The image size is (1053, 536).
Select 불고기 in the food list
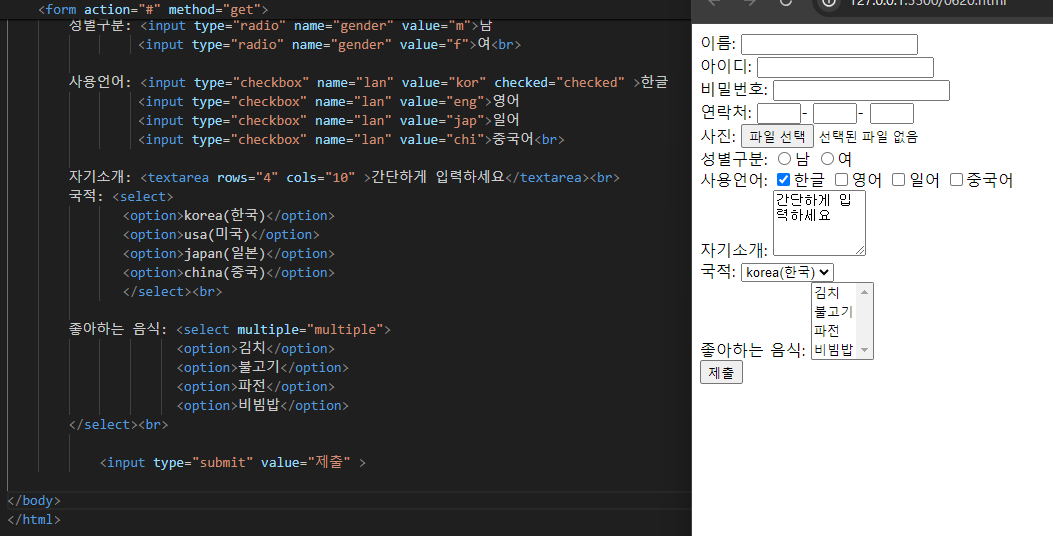point(832,312)
